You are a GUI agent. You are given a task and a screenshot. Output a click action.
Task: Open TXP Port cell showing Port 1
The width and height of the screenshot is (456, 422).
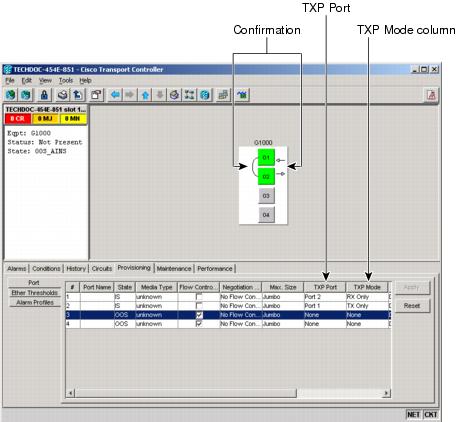point(325,306)
